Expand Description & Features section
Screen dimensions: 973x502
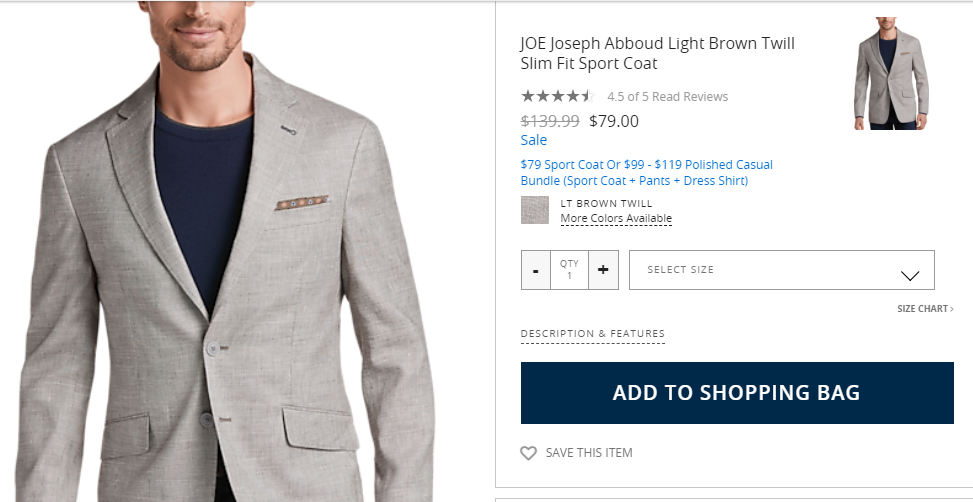point(592,334)
